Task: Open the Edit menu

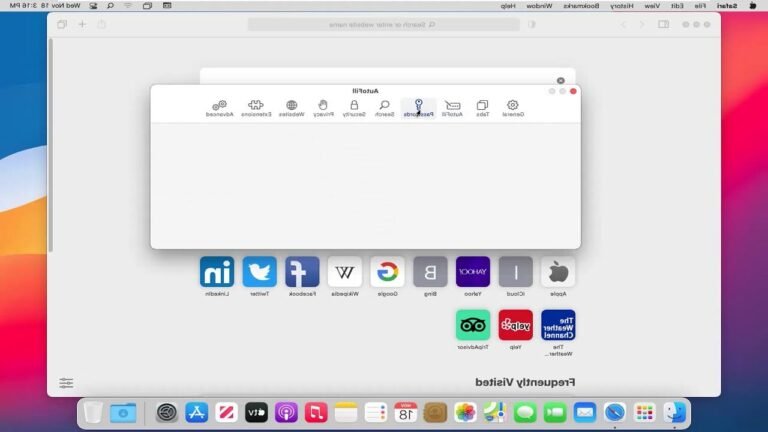Action: click(677, 6)
